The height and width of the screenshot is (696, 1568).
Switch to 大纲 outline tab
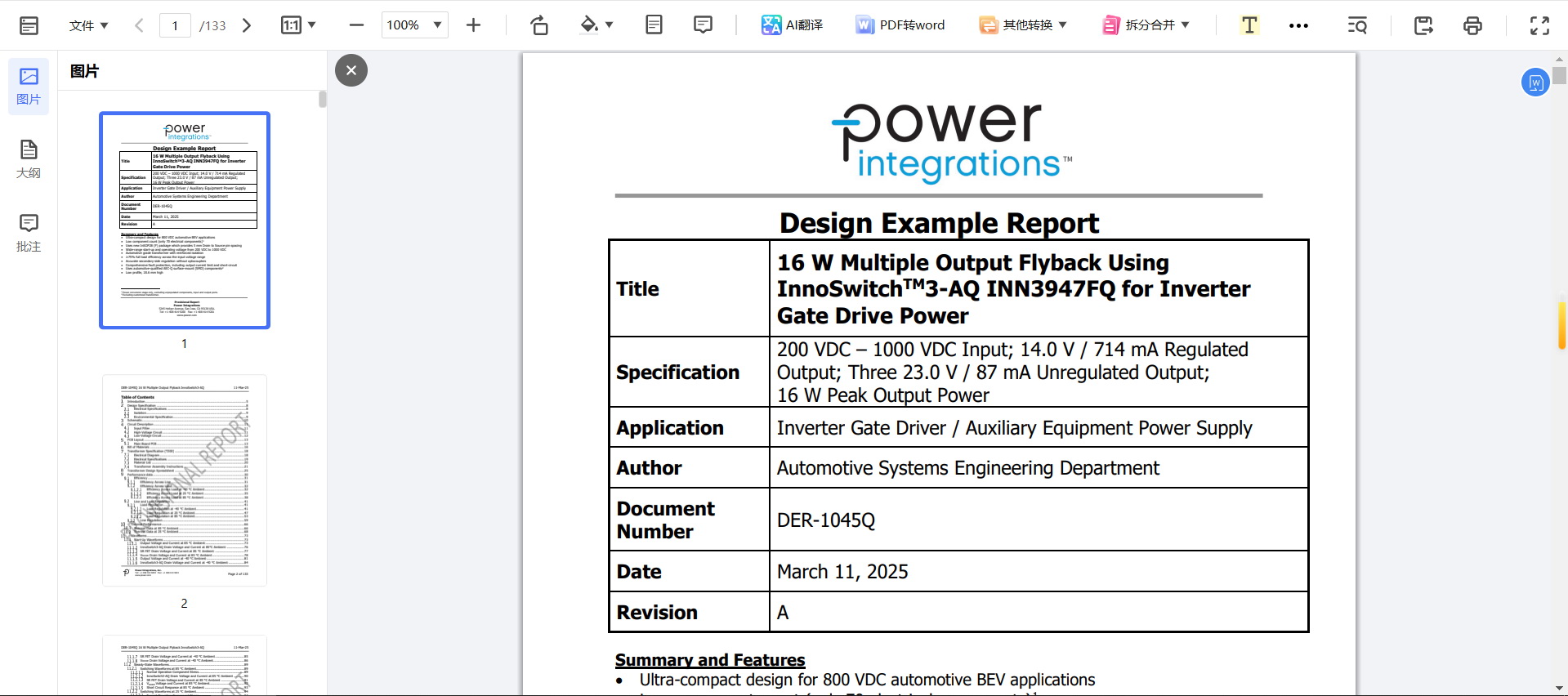click(29, 159)
